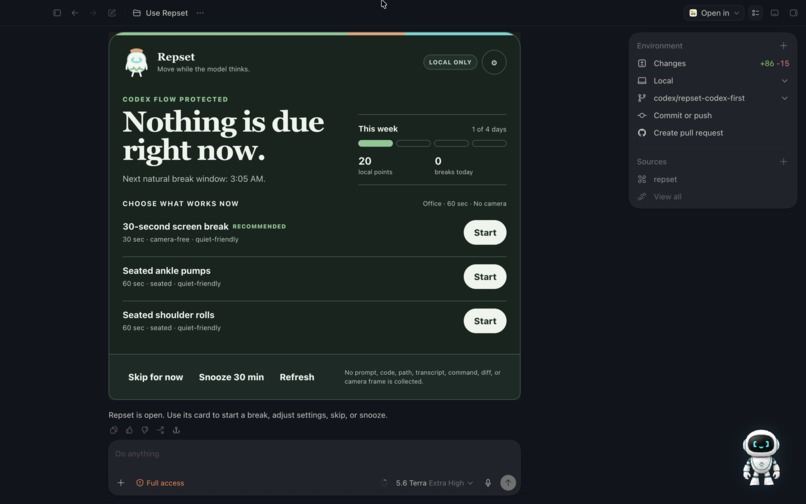Click the Sources section header
Viewport: 806px width, 504px height.
[x=651, y=161]
